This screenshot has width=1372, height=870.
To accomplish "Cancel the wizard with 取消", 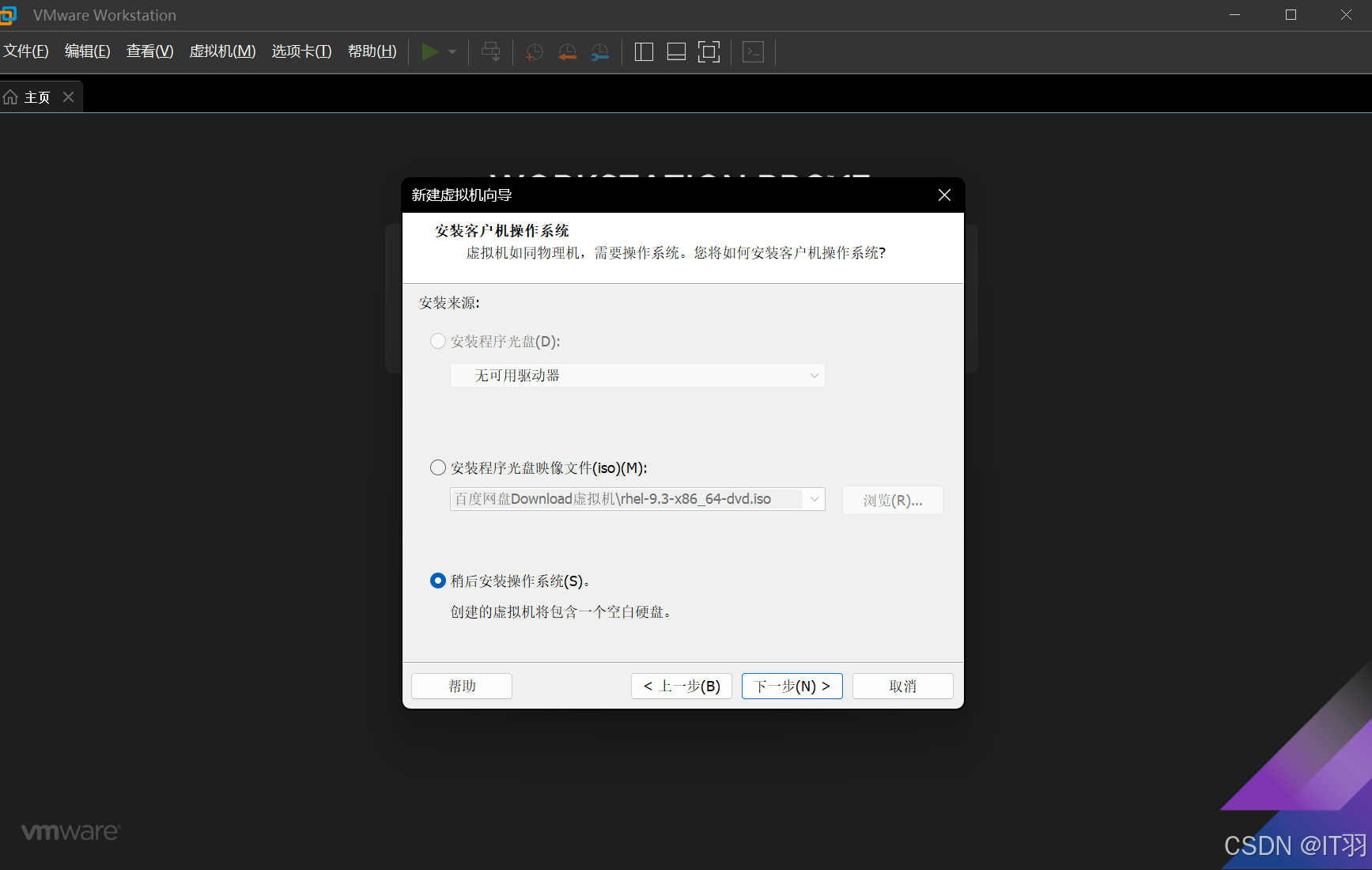I will click(903, 687).
